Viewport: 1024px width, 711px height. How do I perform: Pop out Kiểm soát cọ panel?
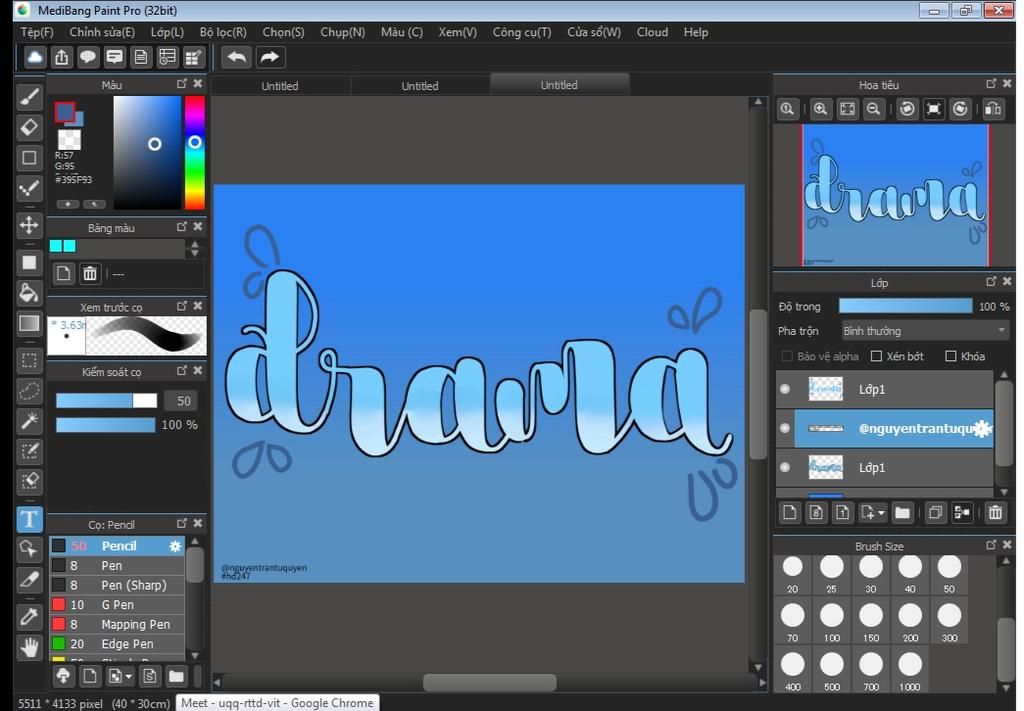click(182, 371)
